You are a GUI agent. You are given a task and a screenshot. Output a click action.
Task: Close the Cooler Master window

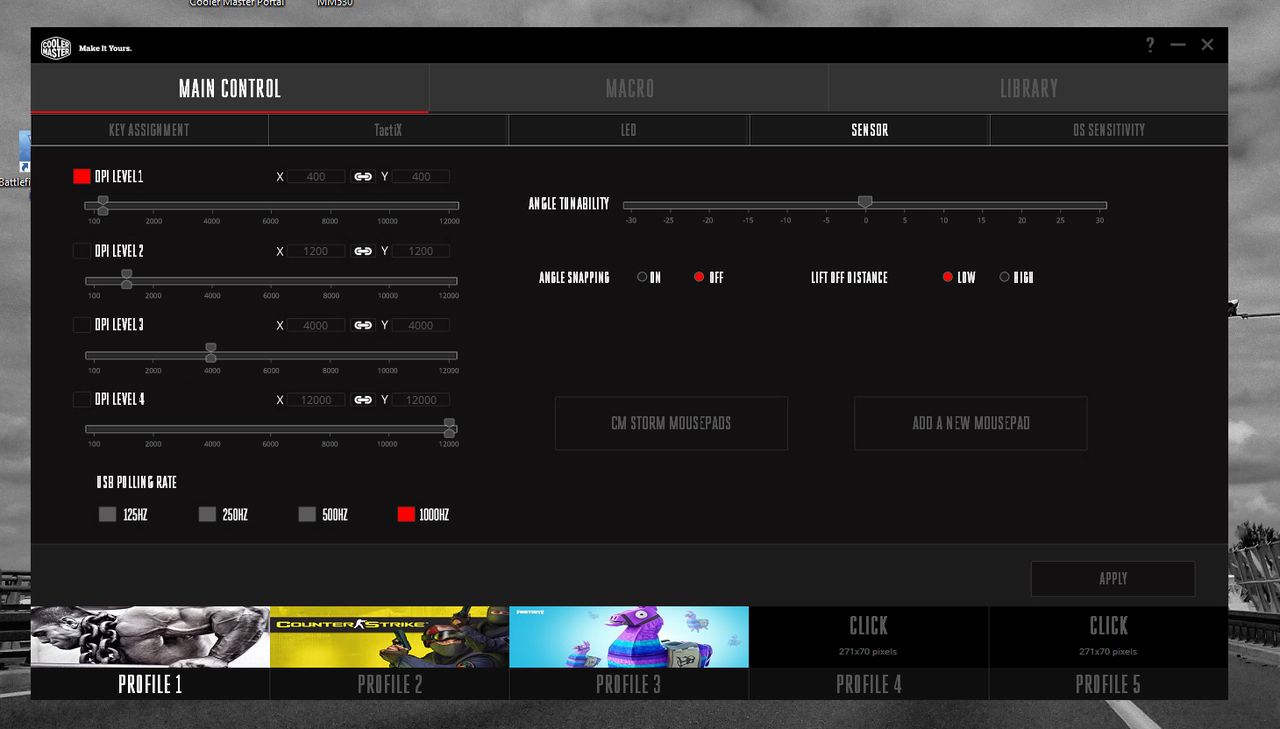(x=1207, y=45)
